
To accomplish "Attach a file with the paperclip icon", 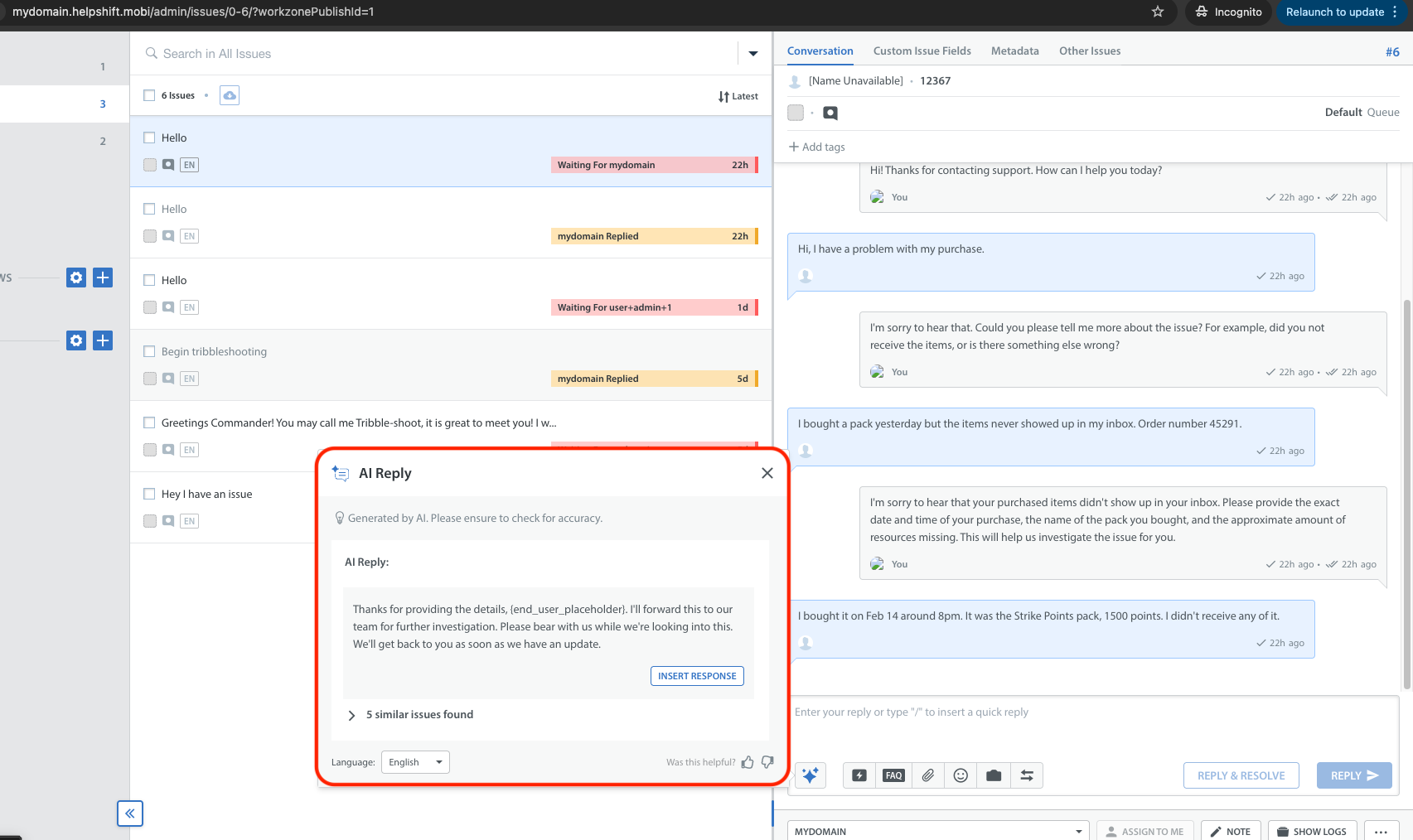I will (x=927, y=775).
